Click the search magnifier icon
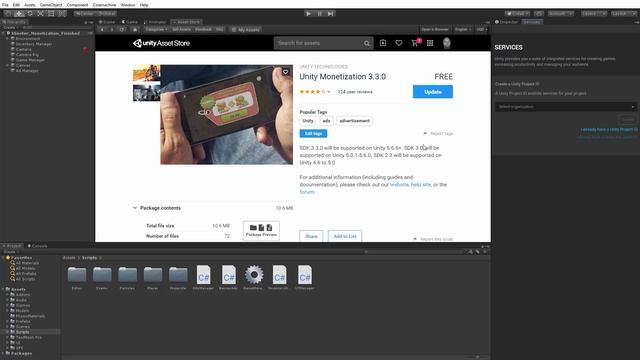640x360 pixels. tap(367, 43)
